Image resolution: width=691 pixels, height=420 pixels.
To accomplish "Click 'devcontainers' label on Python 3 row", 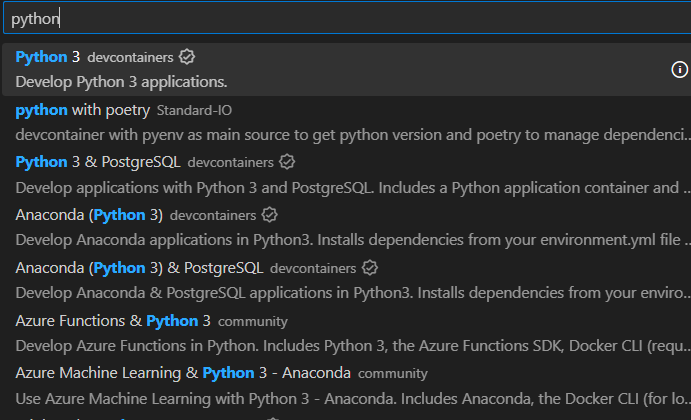I will point(130,57).
